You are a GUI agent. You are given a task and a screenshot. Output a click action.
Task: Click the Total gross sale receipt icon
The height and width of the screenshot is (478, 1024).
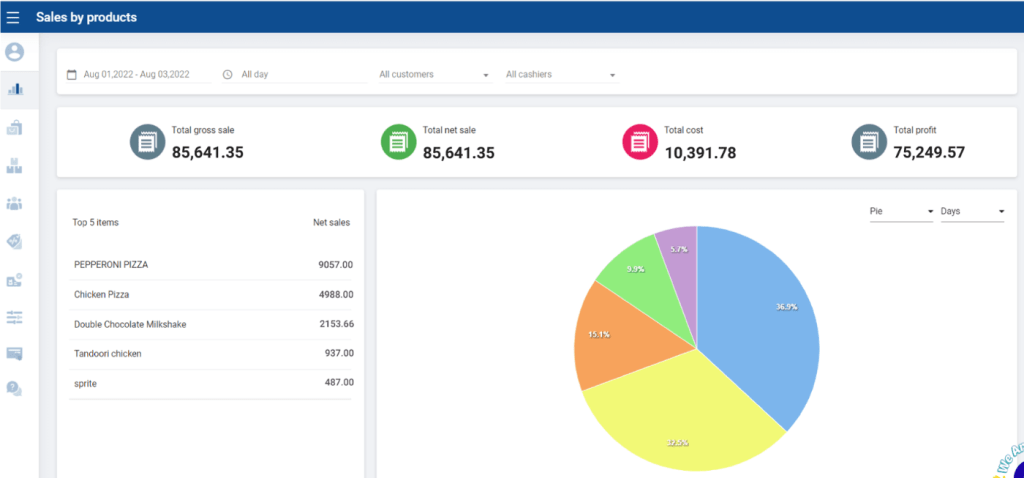click(x=148, y=142)
